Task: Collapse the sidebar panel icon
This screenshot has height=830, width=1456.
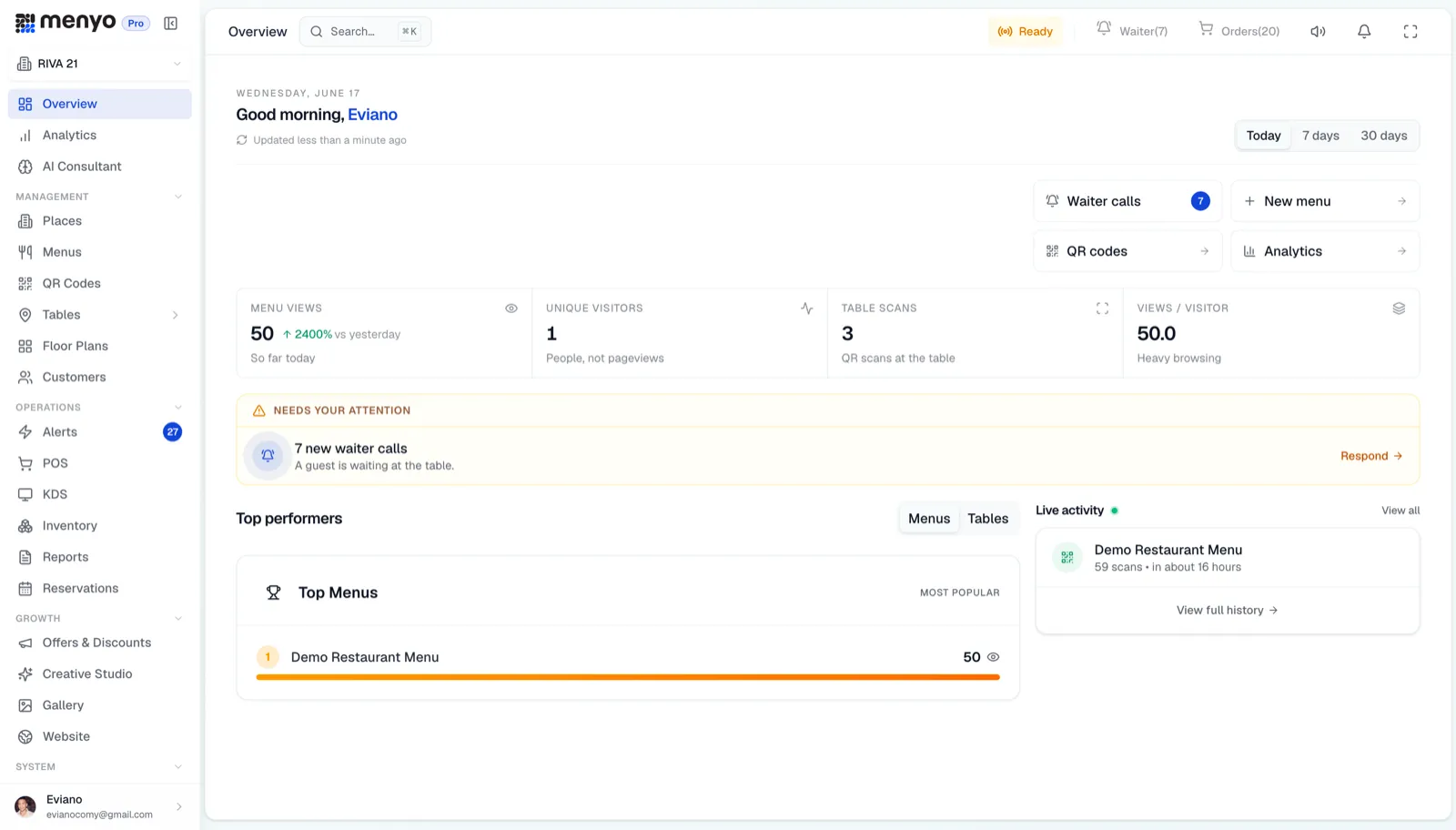Action: [x=170, y=24]
